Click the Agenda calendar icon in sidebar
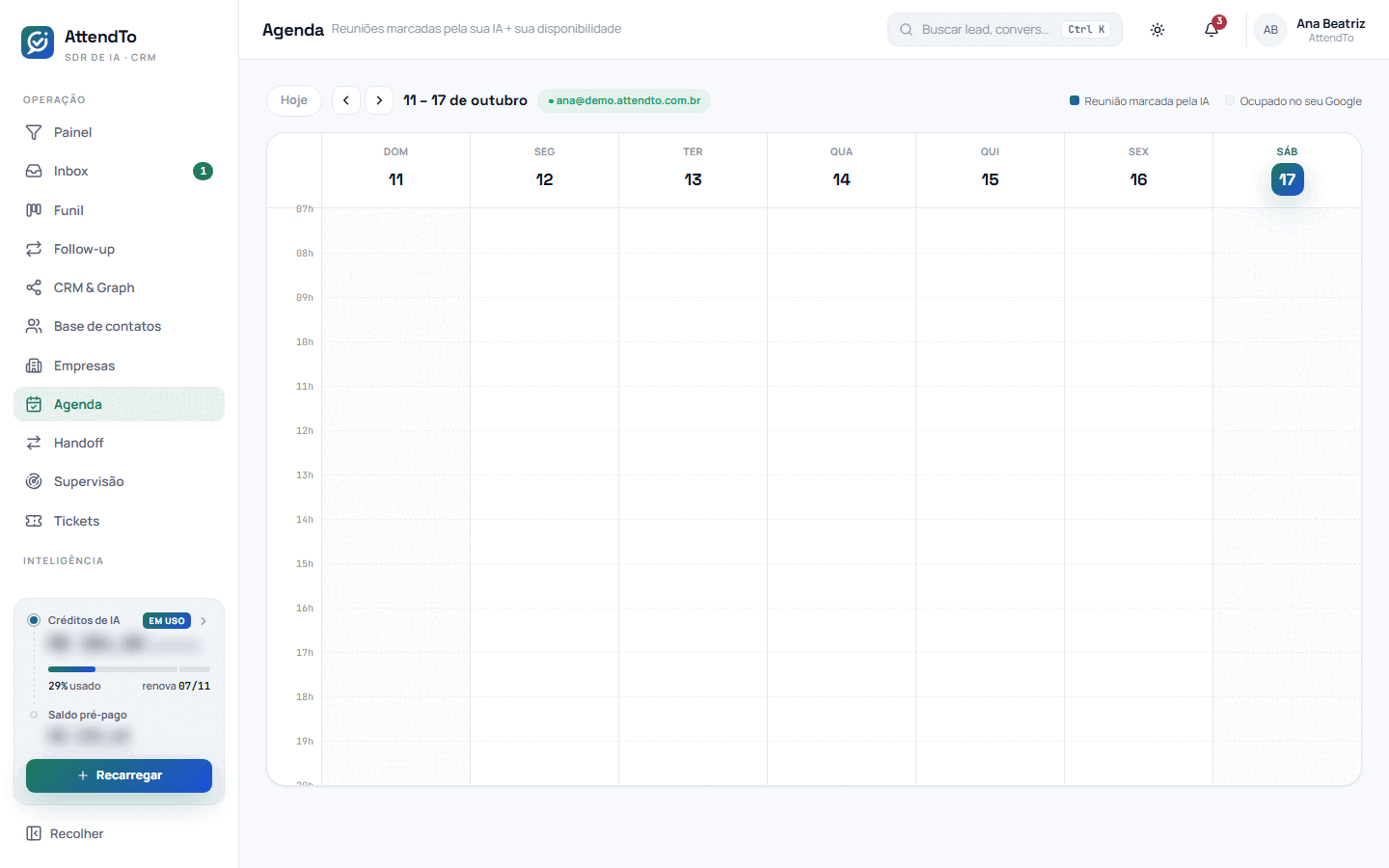1389x868 pixels. coord(34,404)
